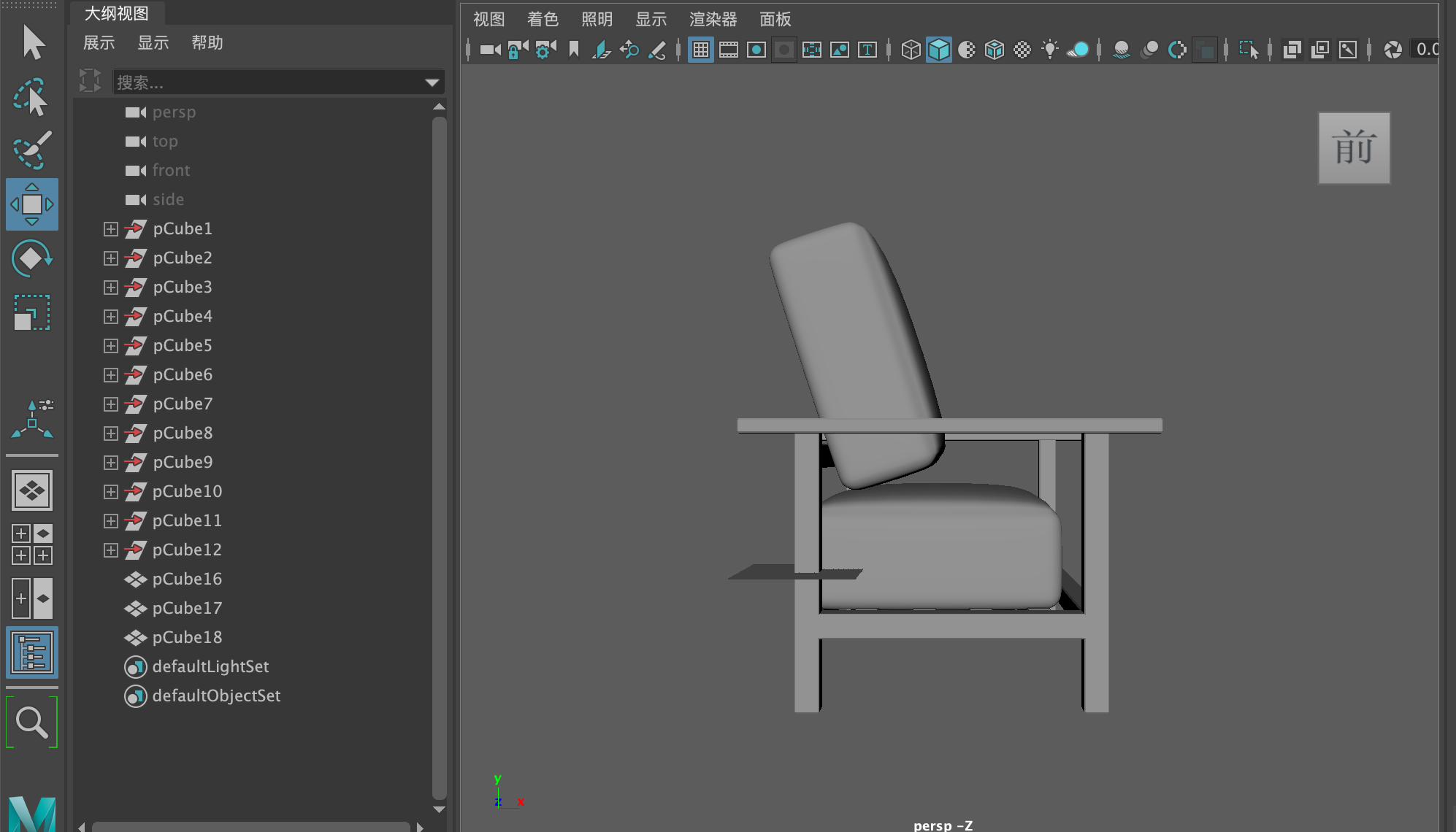The image size is (1456, 832).
Task: Click the Outliner vertical scrollbar
Action: point(439,452)
